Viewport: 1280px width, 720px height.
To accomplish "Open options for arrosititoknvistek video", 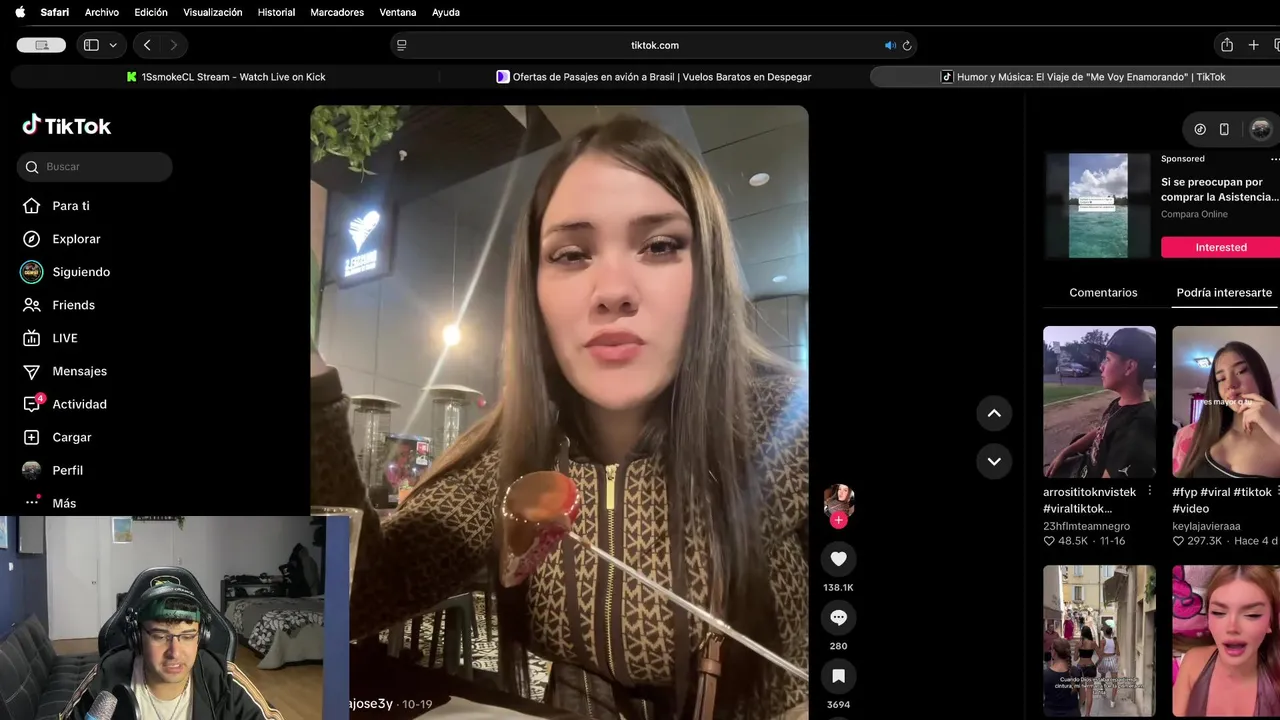I will 1150,491.
